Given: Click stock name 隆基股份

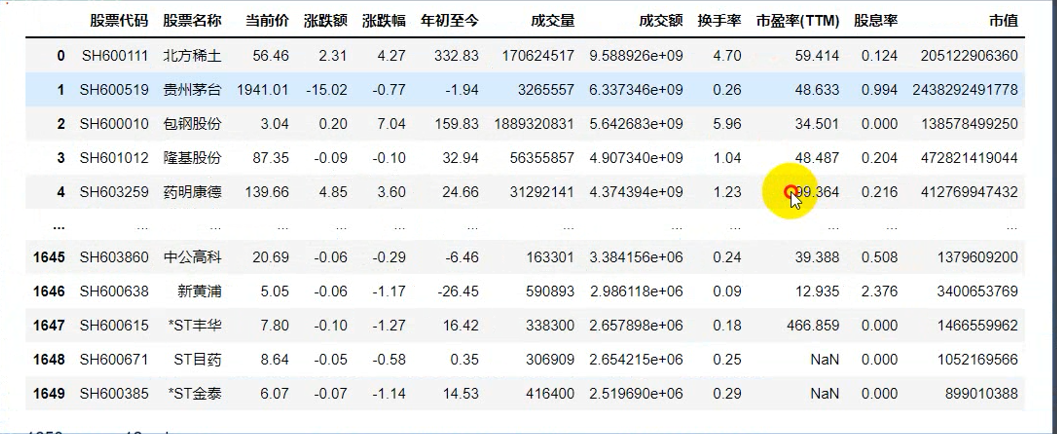Looking at the screenshot, I should coord(192,158).
